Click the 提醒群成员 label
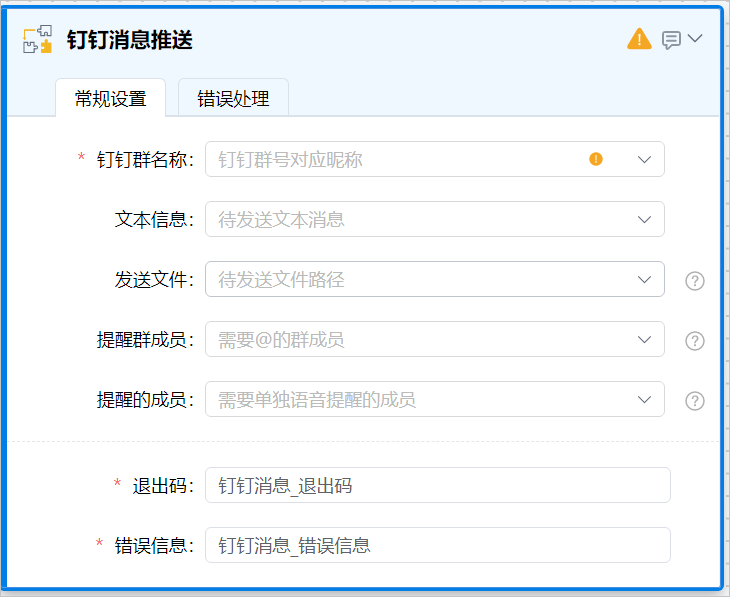Image resolution: width=730 pixels, height=597 pixels. [x=145, y=340]
